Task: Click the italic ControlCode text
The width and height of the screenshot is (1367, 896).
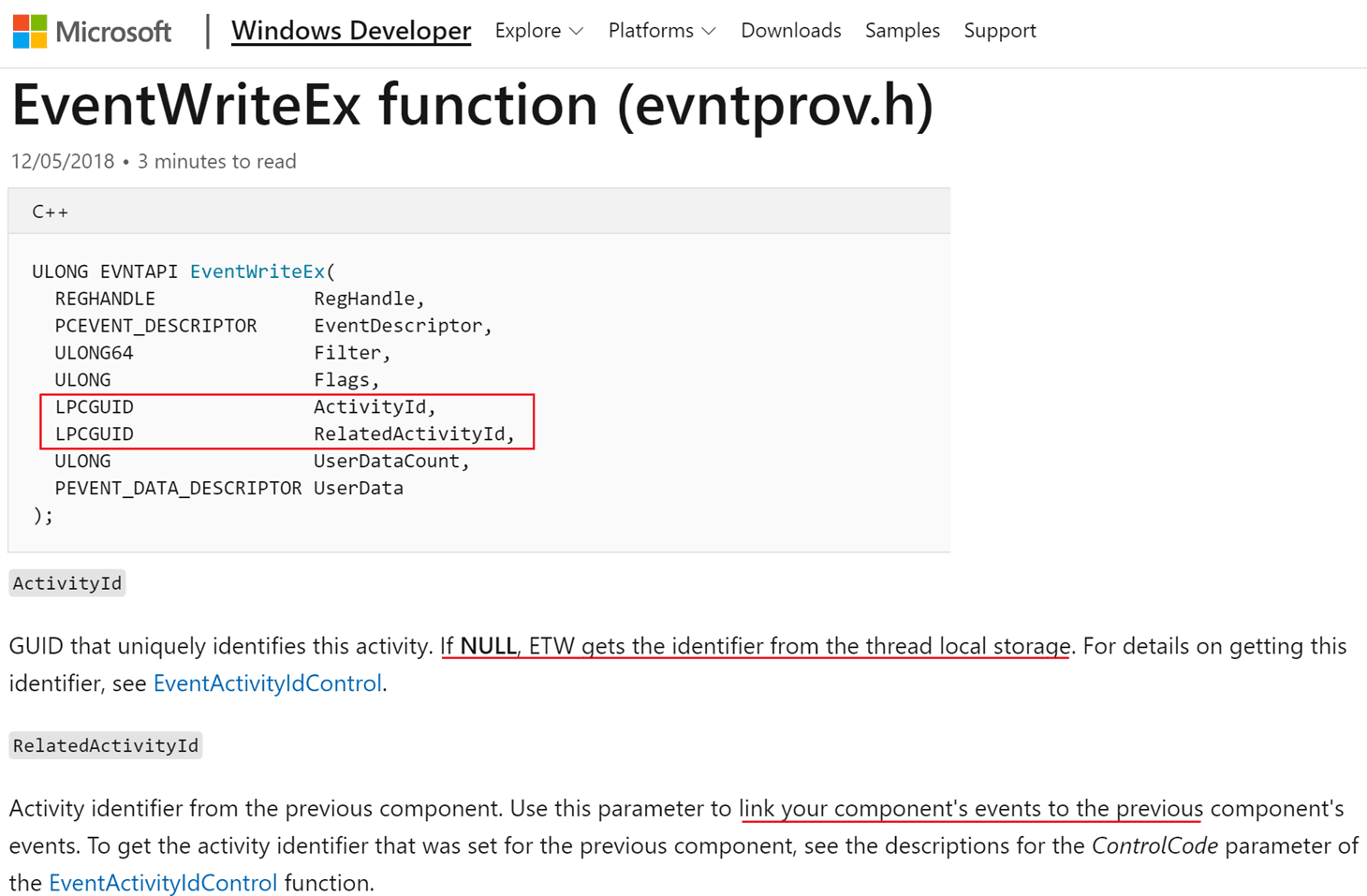Action: click(1153, 845)
